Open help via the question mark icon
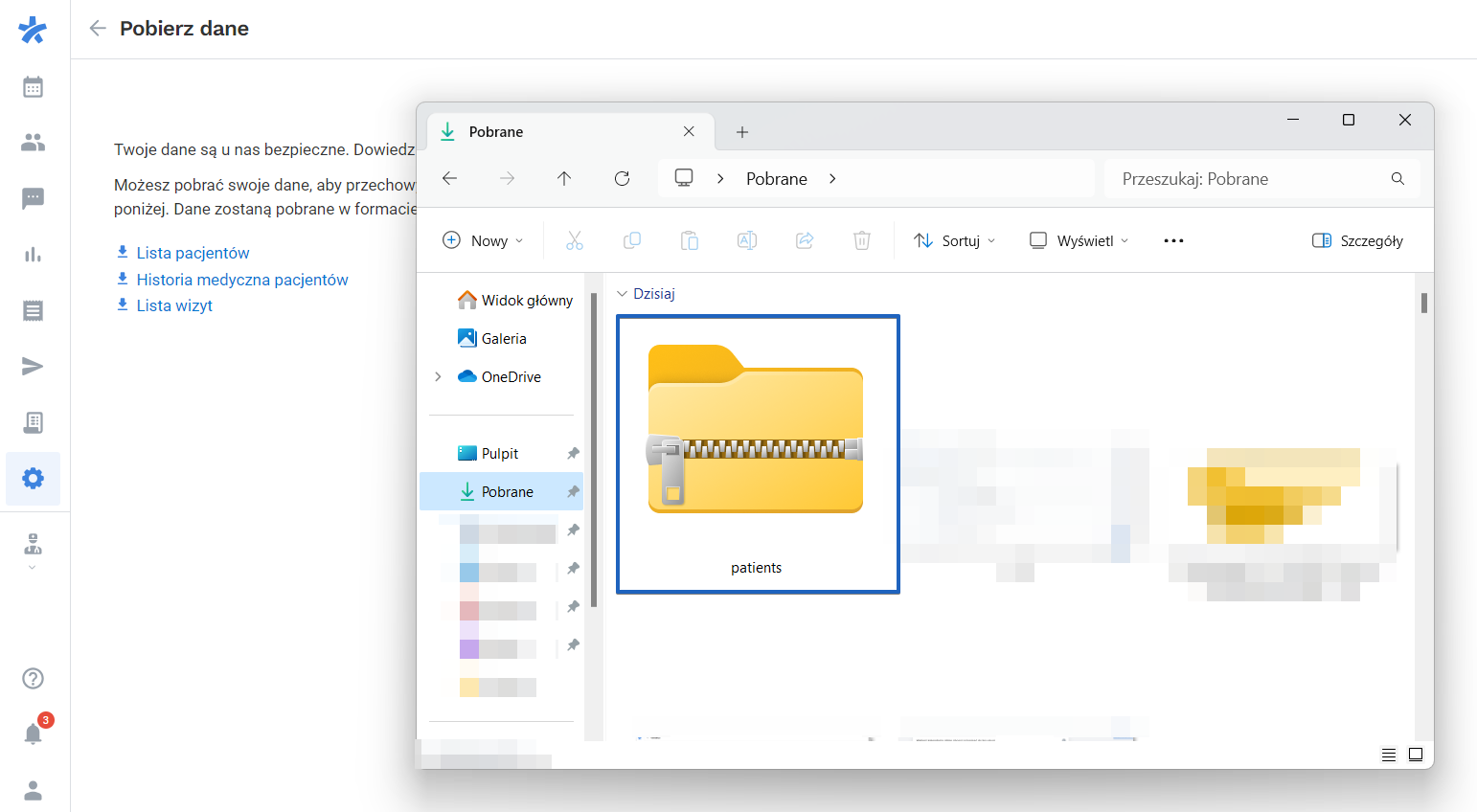Viewport: 1477px width, 812px height. (x=33, y=678)
